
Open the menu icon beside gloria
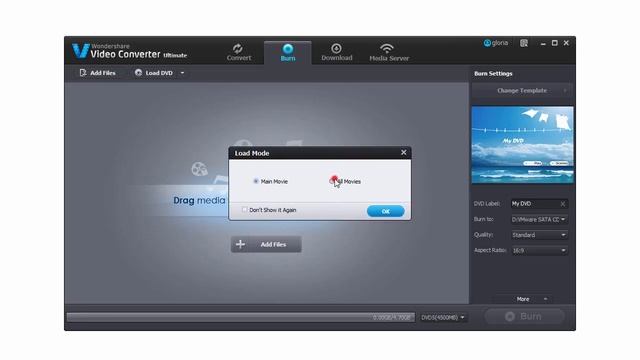[x=524, y=43]
